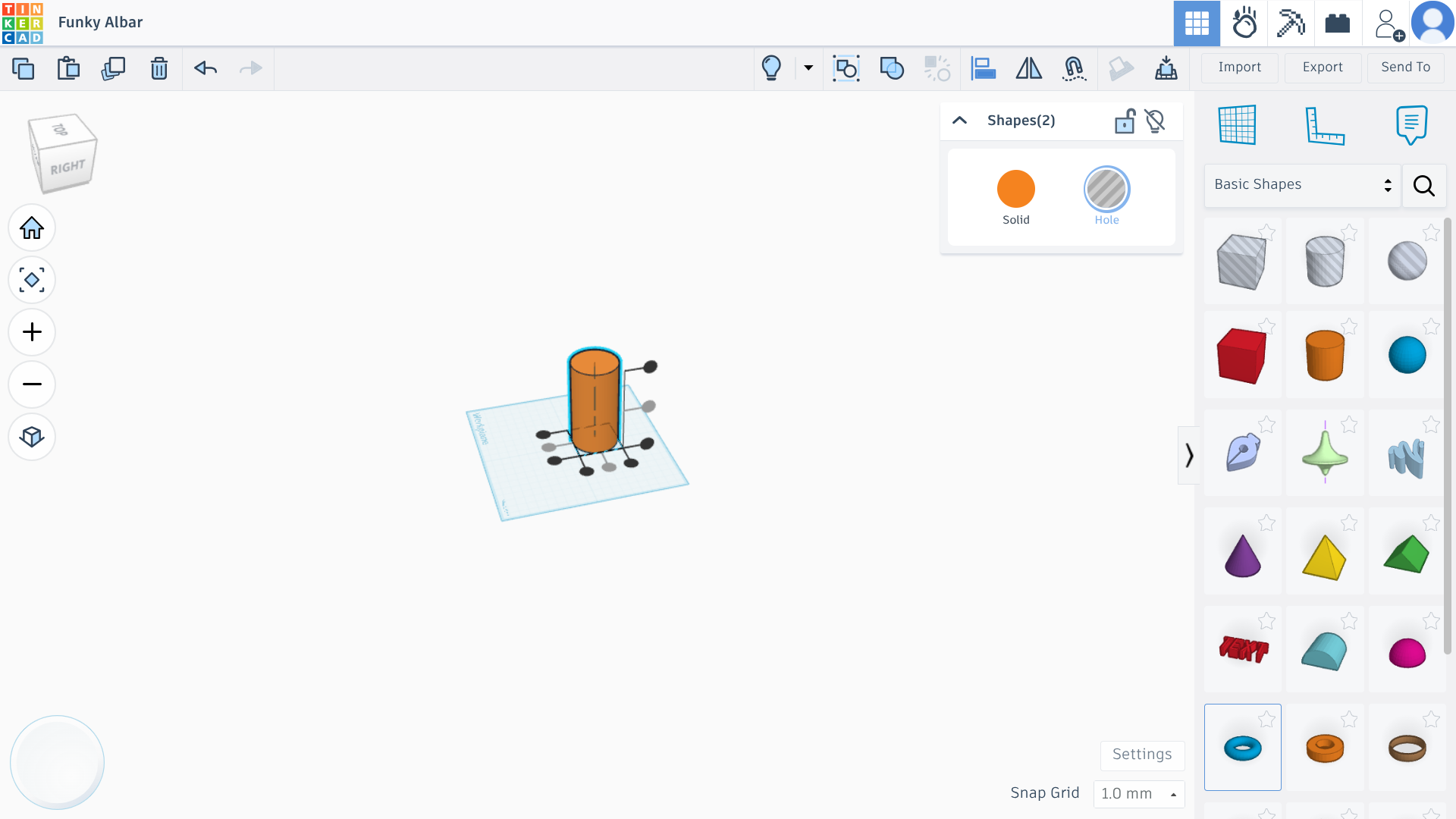Collapse the Shapes(2) inspector panel

point(959,121)
